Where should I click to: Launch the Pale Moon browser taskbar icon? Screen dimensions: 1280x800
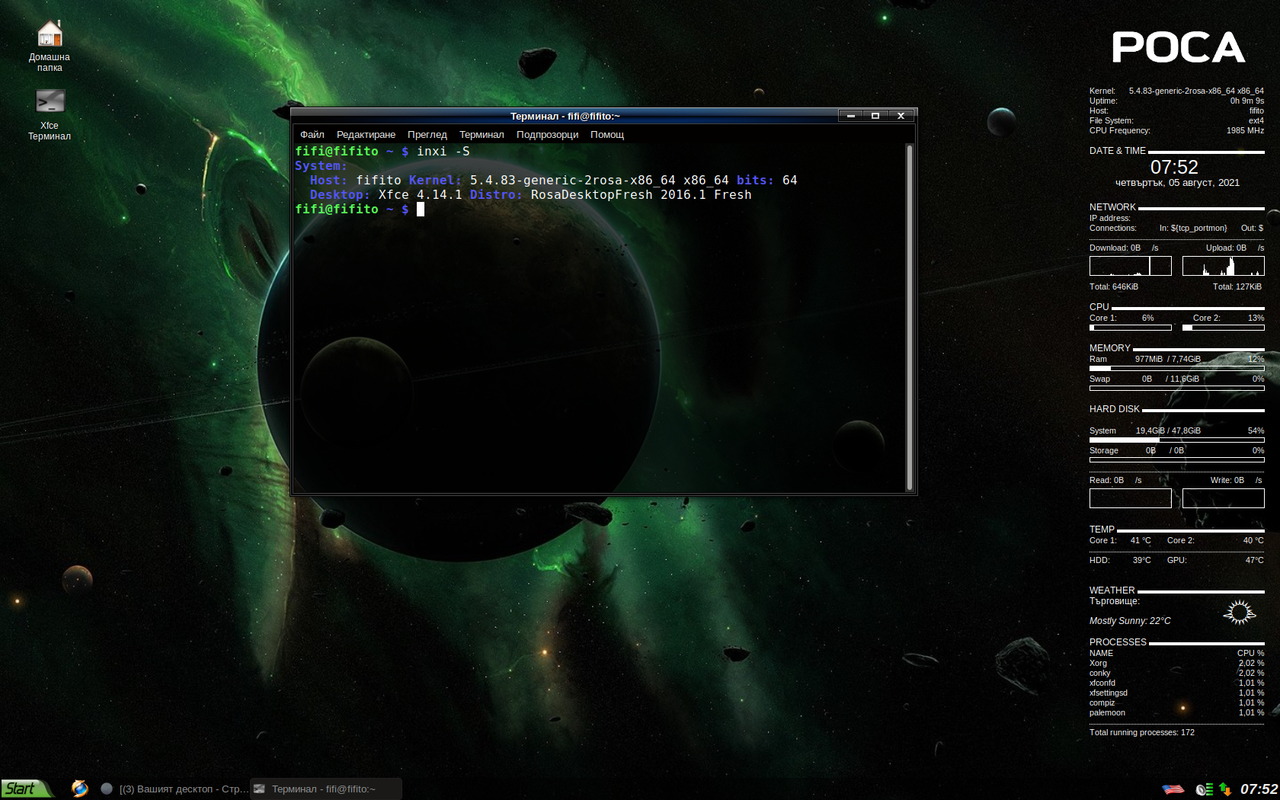click(x=80, y=789)
